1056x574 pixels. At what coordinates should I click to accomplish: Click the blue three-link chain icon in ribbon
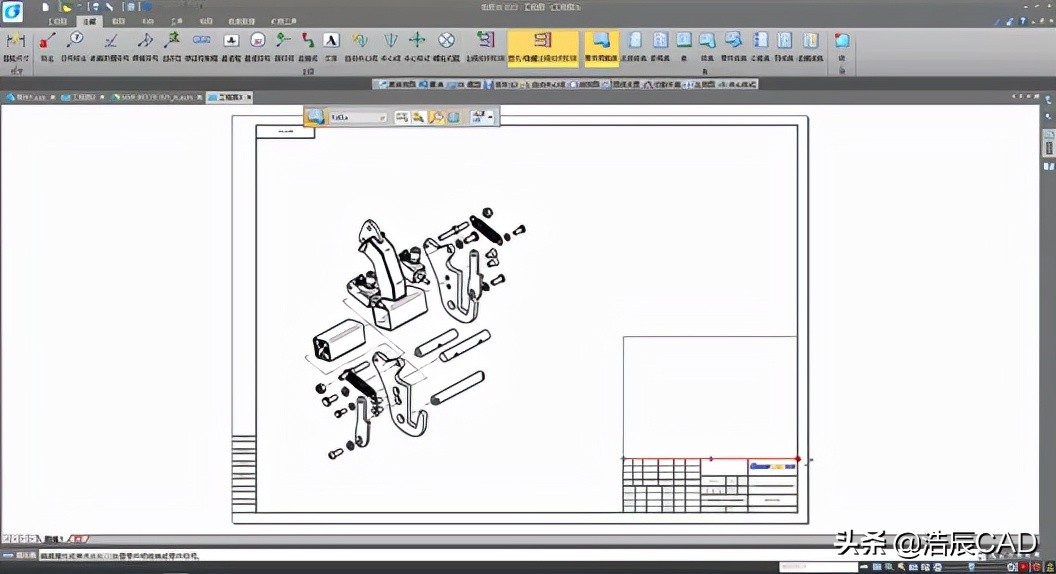tap(201, 41)
